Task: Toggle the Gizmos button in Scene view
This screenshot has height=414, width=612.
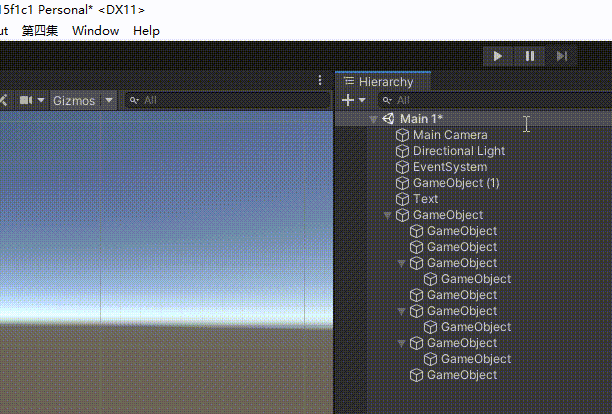Action: click(x=74, y=101)
